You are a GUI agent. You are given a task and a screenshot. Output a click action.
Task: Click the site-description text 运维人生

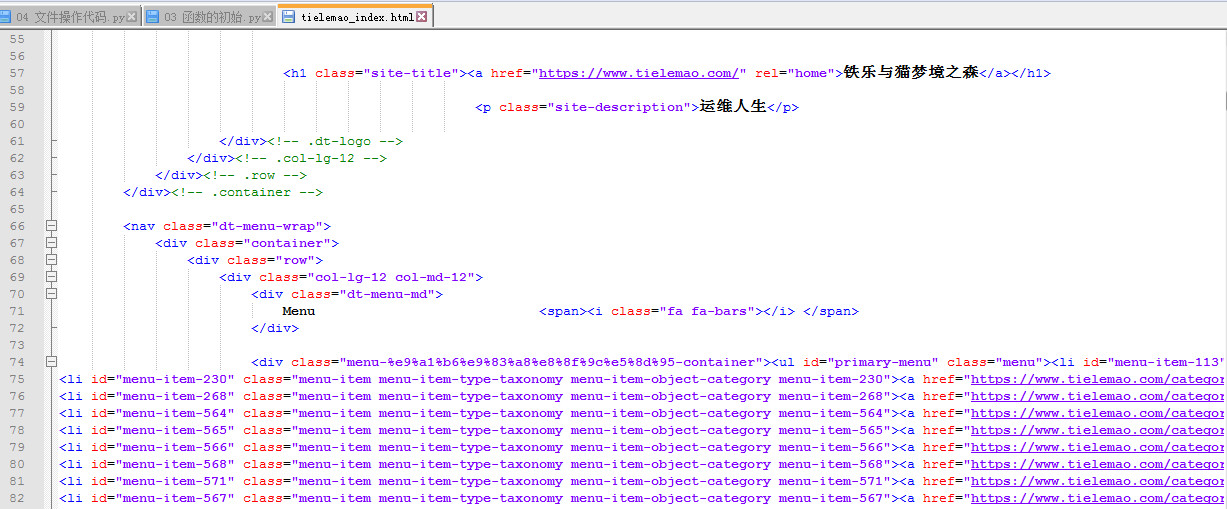coord(732,107)
